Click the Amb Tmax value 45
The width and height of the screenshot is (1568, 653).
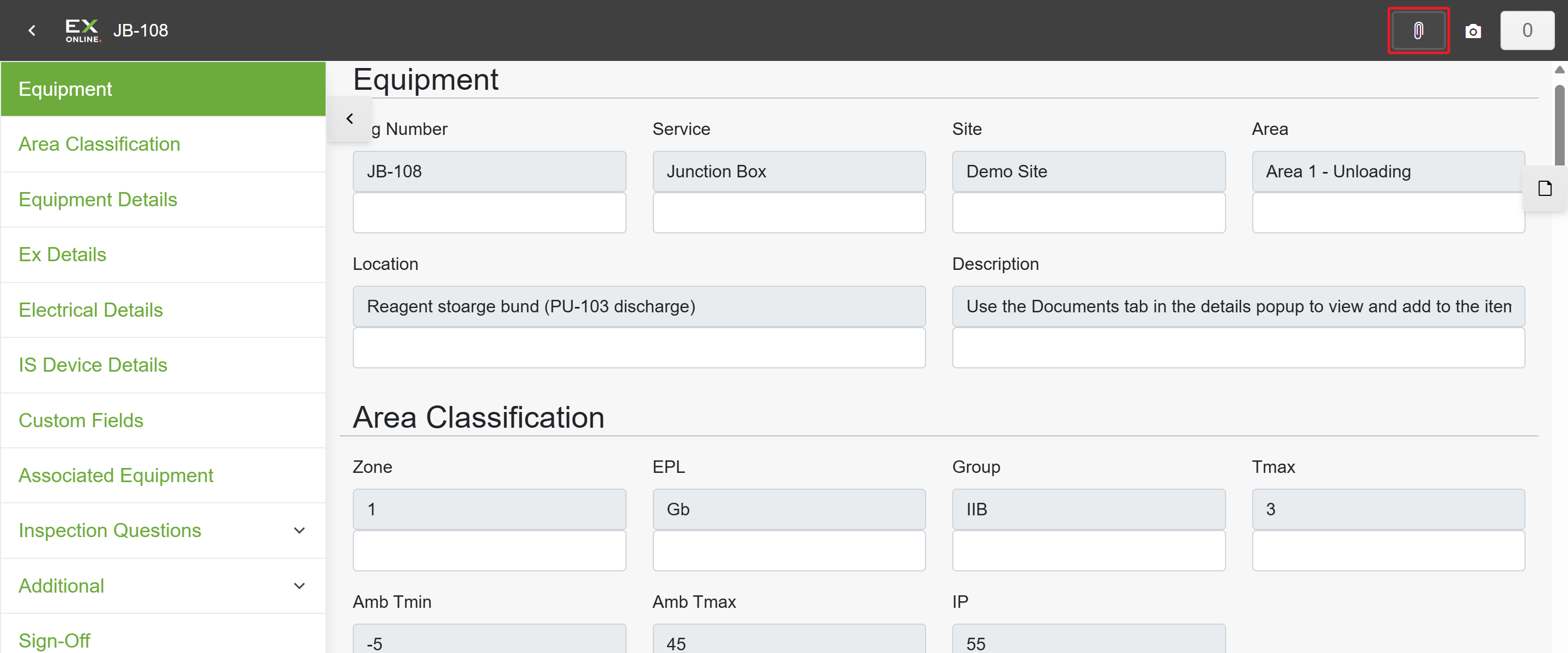pyautogui.click(x=789, y=639)
